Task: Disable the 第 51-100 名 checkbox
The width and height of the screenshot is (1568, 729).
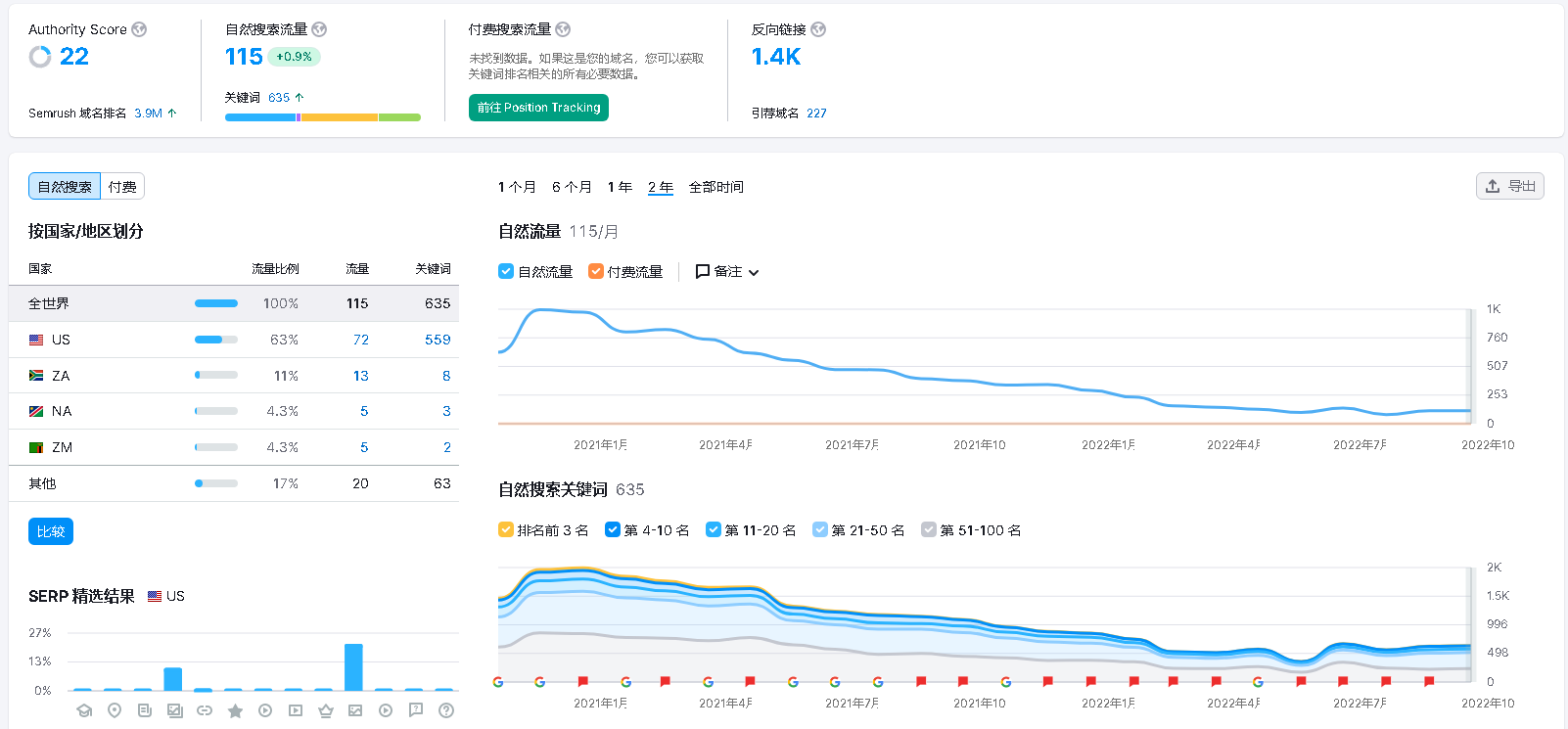Action: pos(929,529)
